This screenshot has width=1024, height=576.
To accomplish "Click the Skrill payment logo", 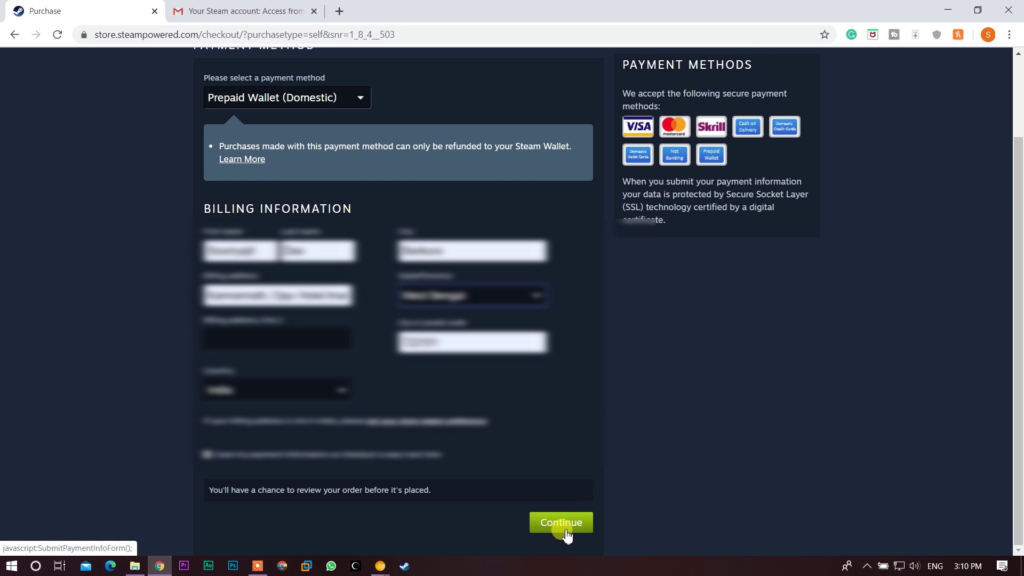I will (x=711, y=126).
